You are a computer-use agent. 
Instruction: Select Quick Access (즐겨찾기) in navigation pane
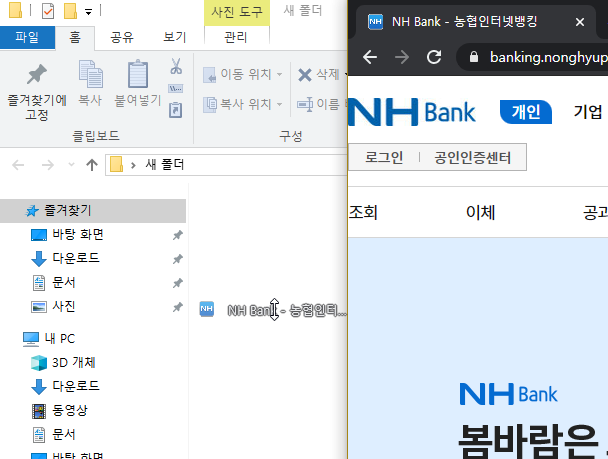pyautogui.click(x=93, y=211)
